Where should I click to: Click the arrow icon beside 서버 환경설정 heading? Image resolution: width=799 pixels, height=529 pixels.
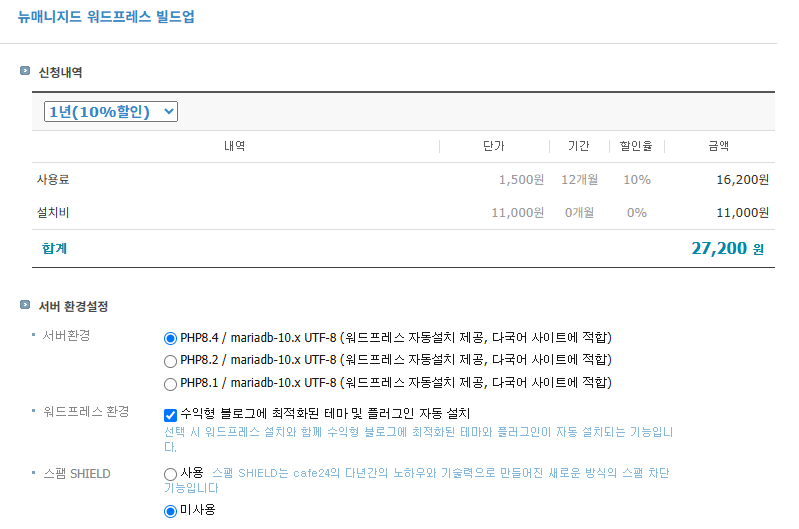point(25,304)
